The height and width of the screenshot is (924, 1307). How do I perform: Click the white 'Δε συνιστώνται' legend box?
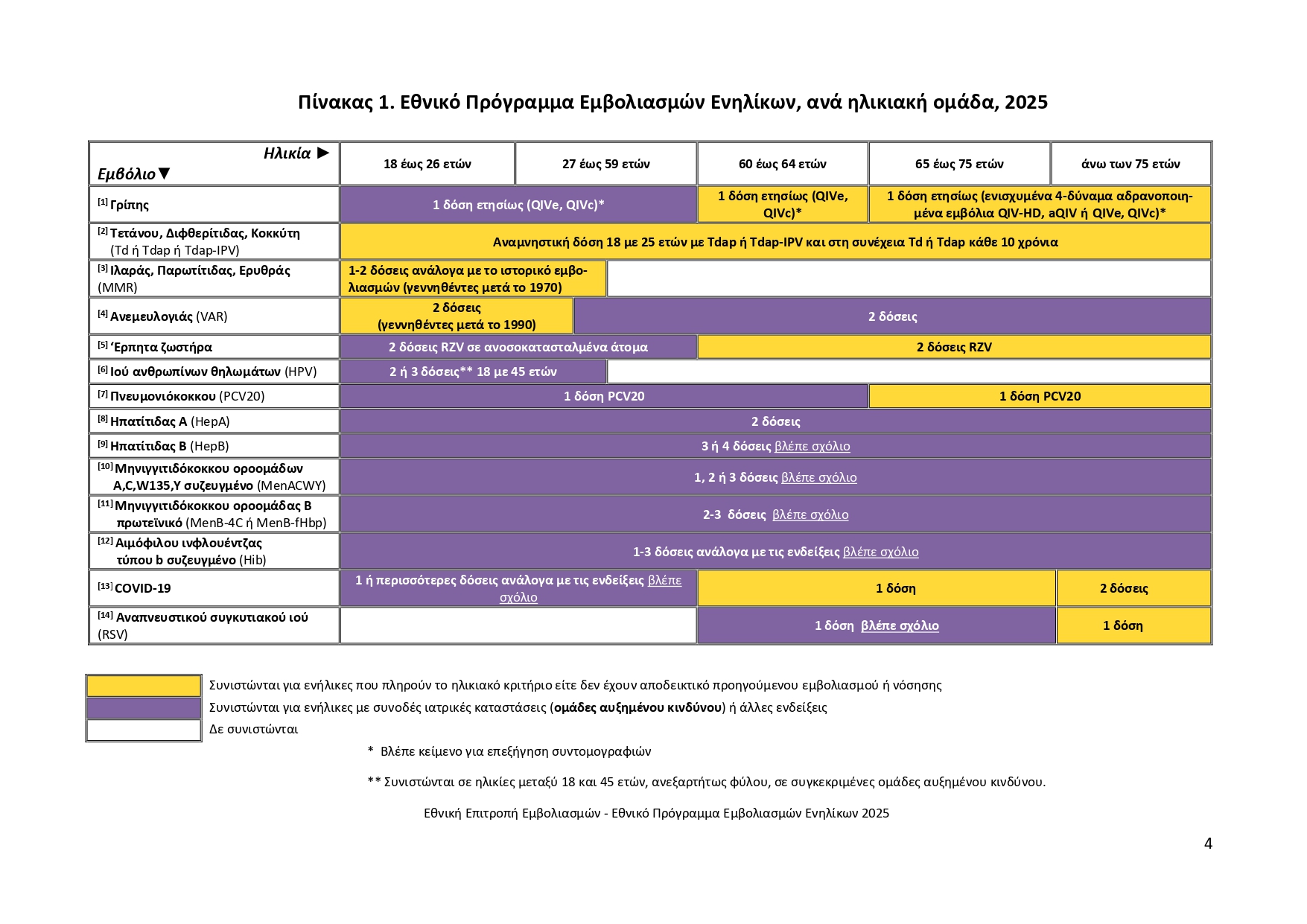144,730
